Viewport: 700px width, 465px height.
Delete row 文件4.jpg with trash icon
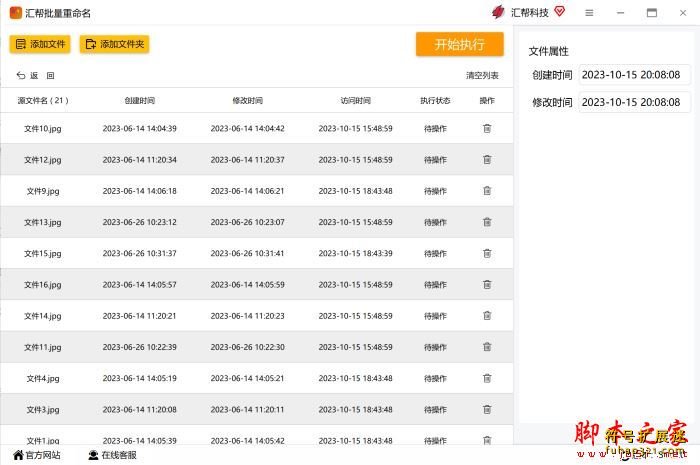[487, 378]
